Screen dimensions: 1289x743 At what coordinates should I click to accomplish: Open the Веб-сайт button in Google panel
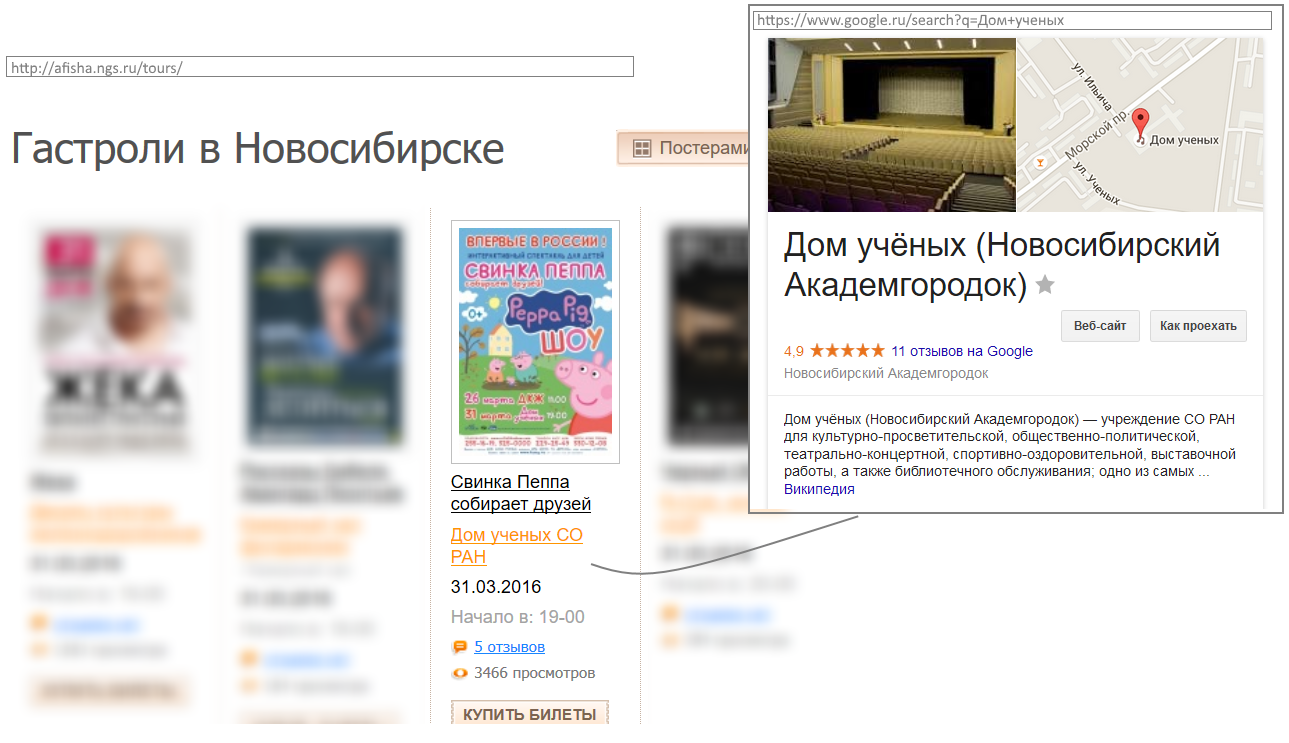1100,326
